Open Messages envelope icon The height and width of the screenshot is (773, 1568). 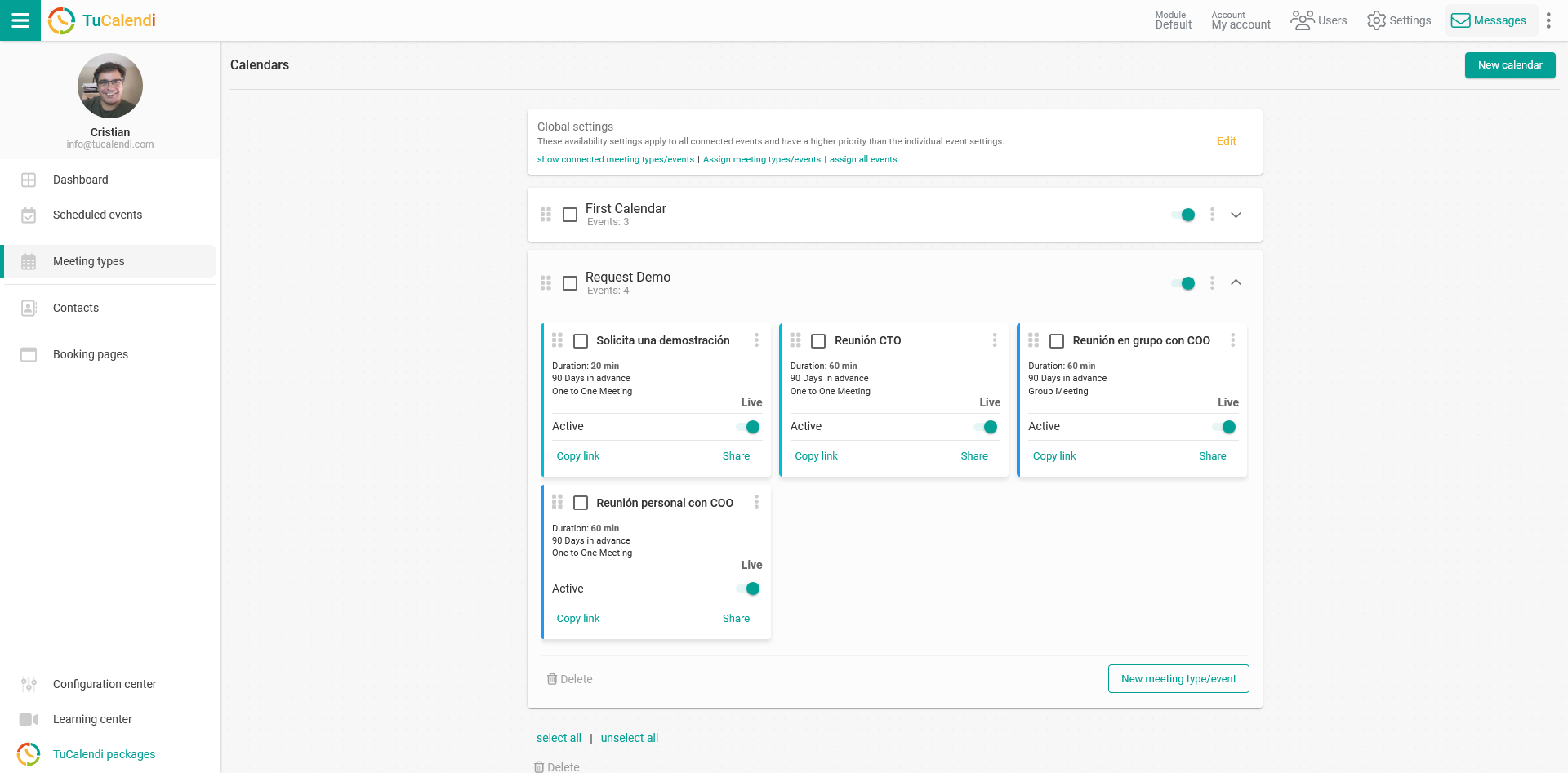point(1460,20)
